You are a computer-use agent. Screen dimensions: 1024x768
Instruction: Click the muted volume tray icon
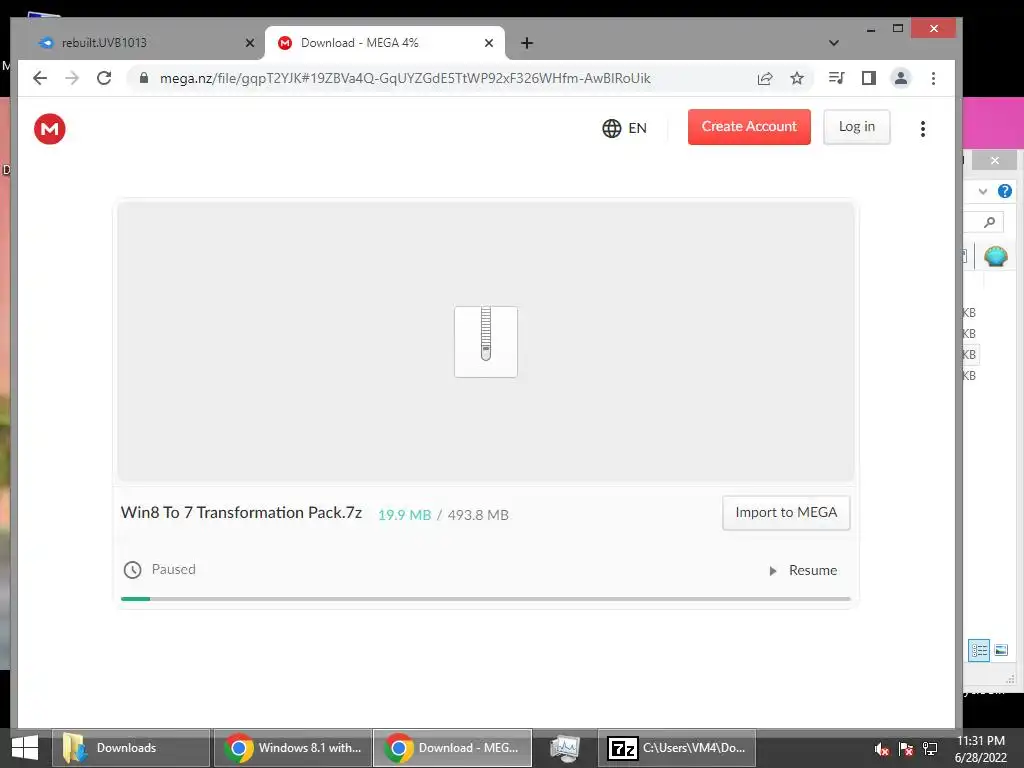pyautogui.click(x=881, y=749)
